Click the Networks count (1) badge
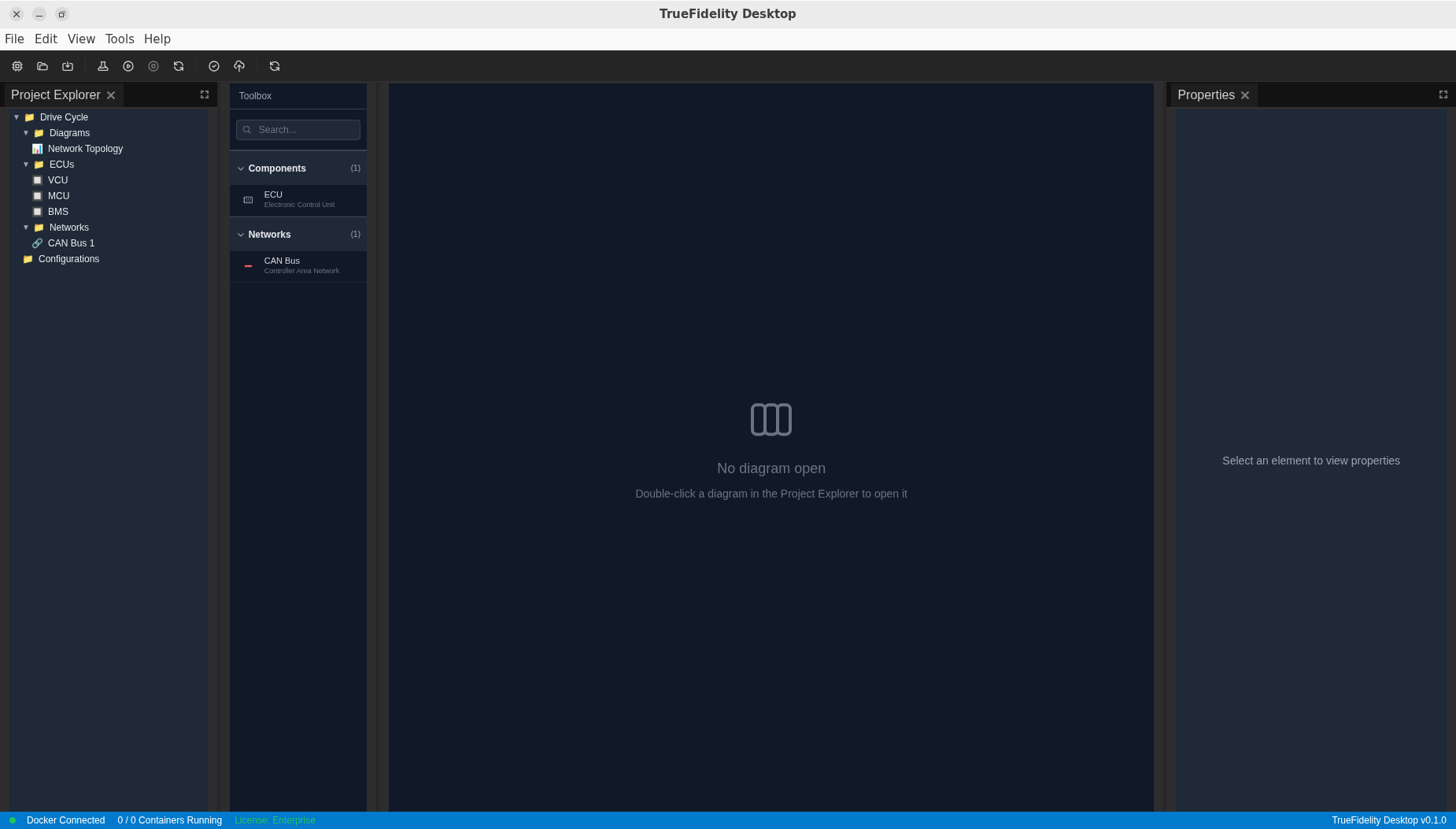The image size is (1456, 829). 355,235
